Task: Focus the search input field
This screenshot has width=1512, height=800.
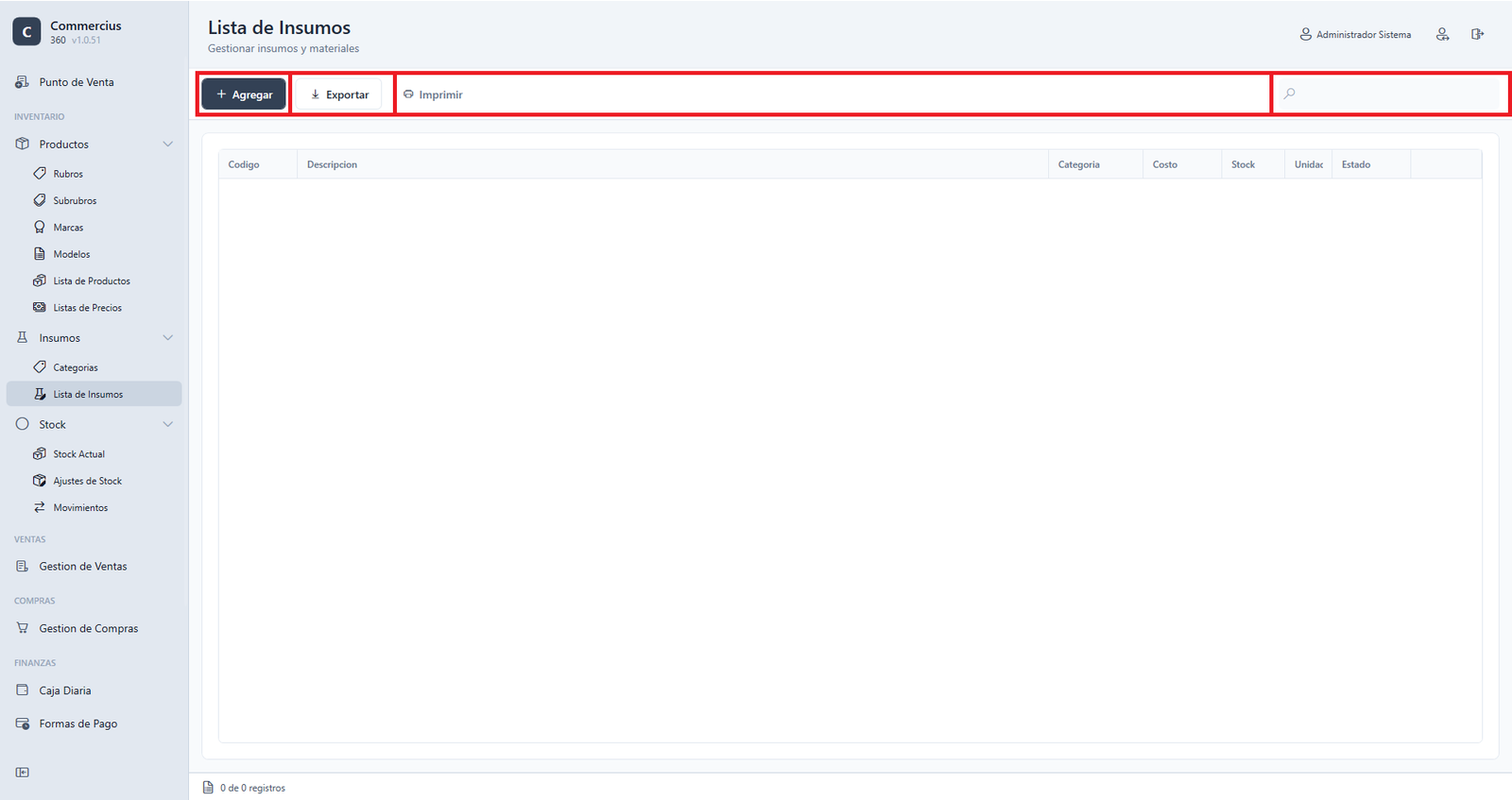Action: click(1389, 94)
